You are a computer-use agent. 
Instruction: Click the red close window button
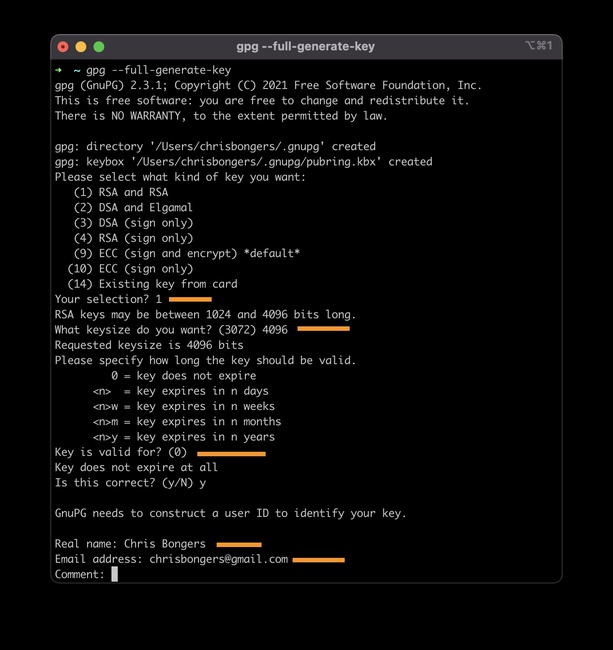(63, 47)
